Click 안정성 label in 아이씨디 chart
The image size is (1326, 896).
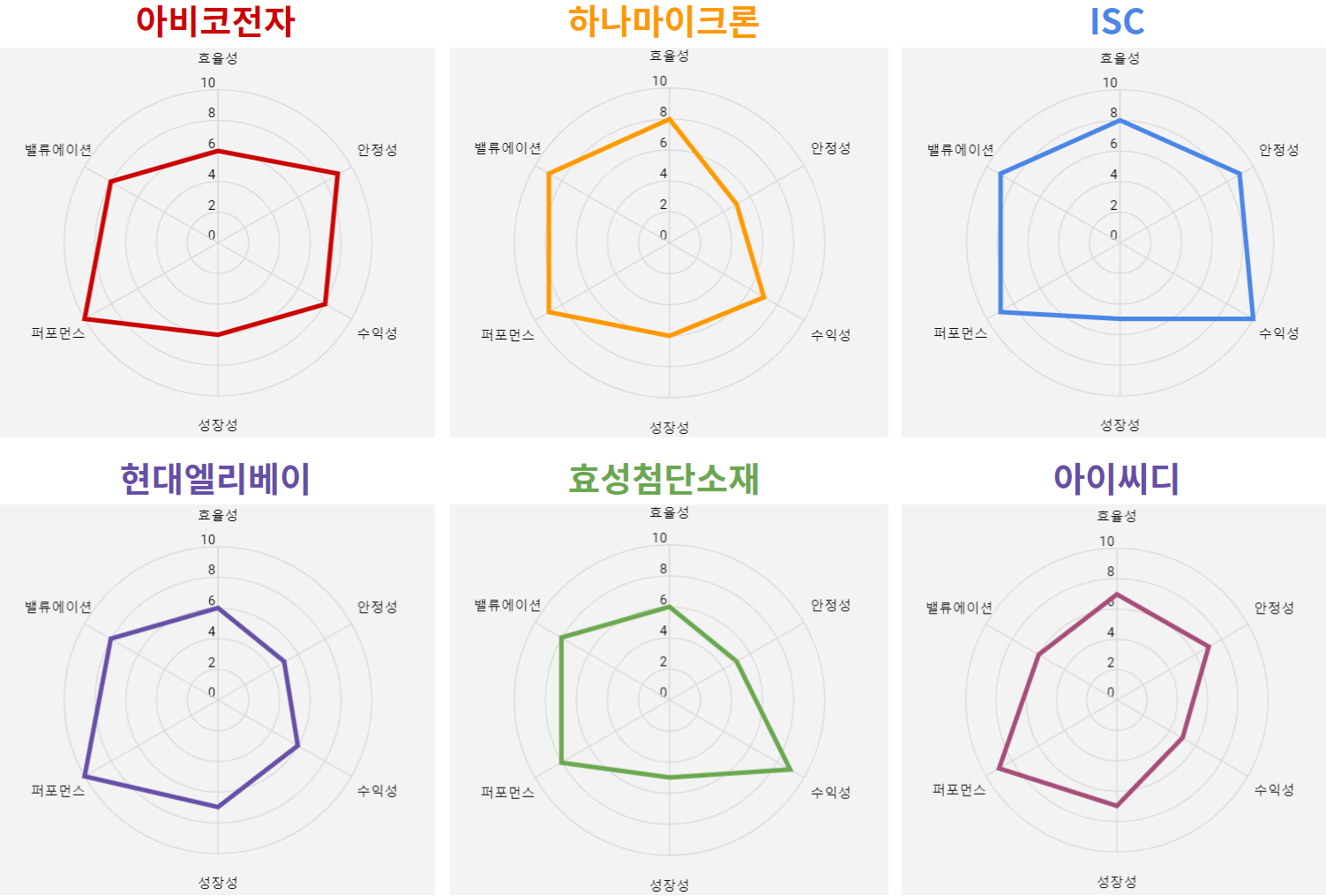pos(1274,608)
